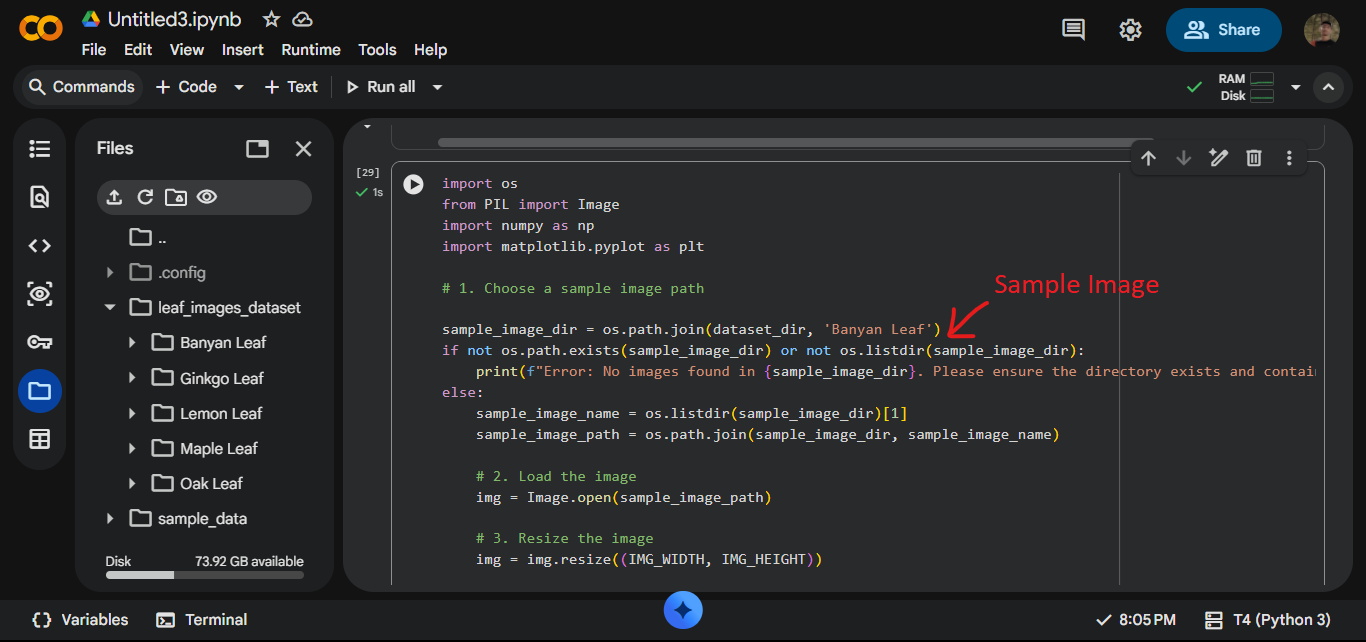
Task: Select the Files panel icon
Action: [x=40, y=390]
